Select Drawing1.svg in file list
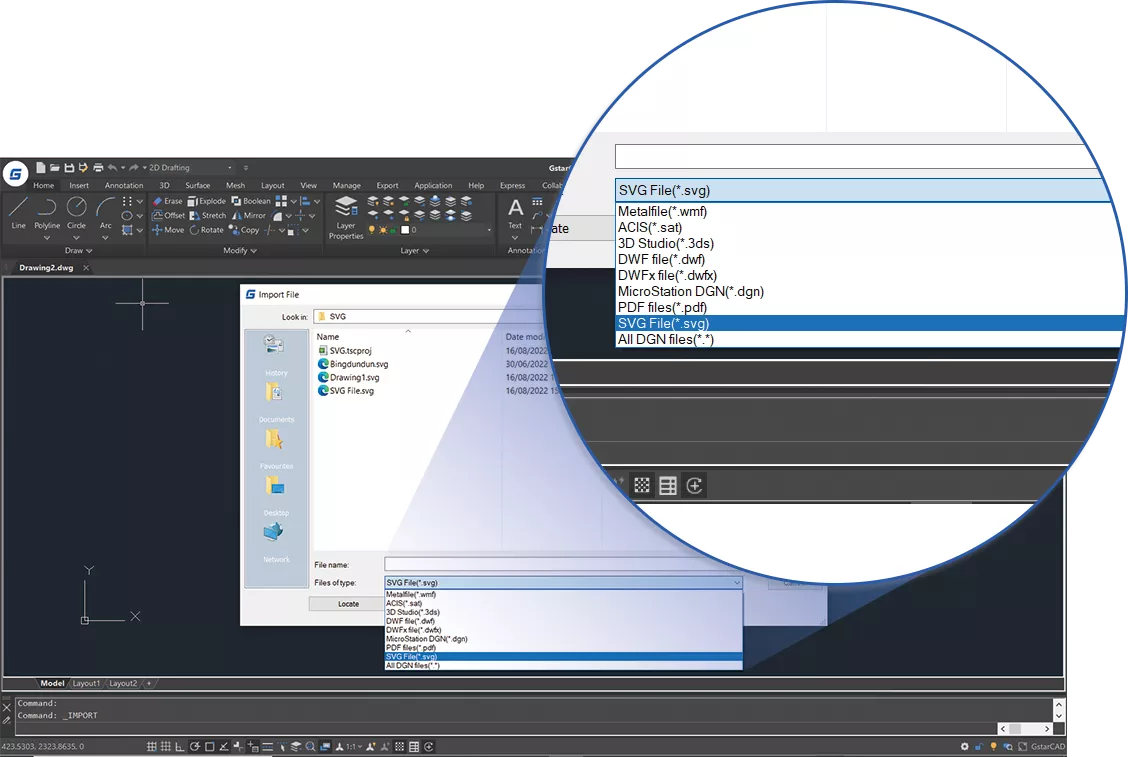The width and height of the screenshot is (1128, 757). tap(348, 377)
